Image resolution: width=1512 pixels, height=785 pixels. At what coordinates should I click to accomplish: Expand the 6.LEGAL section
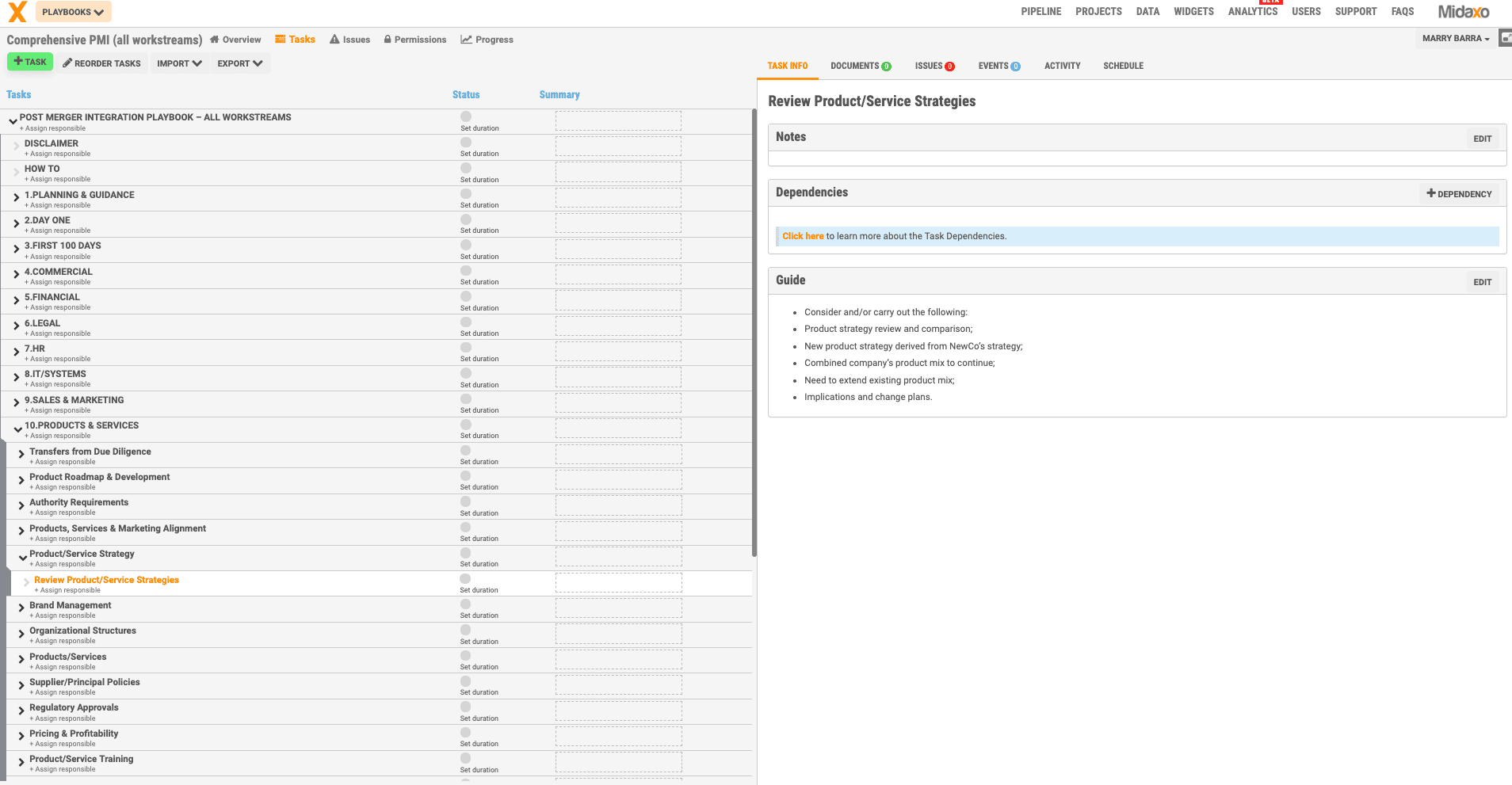[x=16, y=326]
